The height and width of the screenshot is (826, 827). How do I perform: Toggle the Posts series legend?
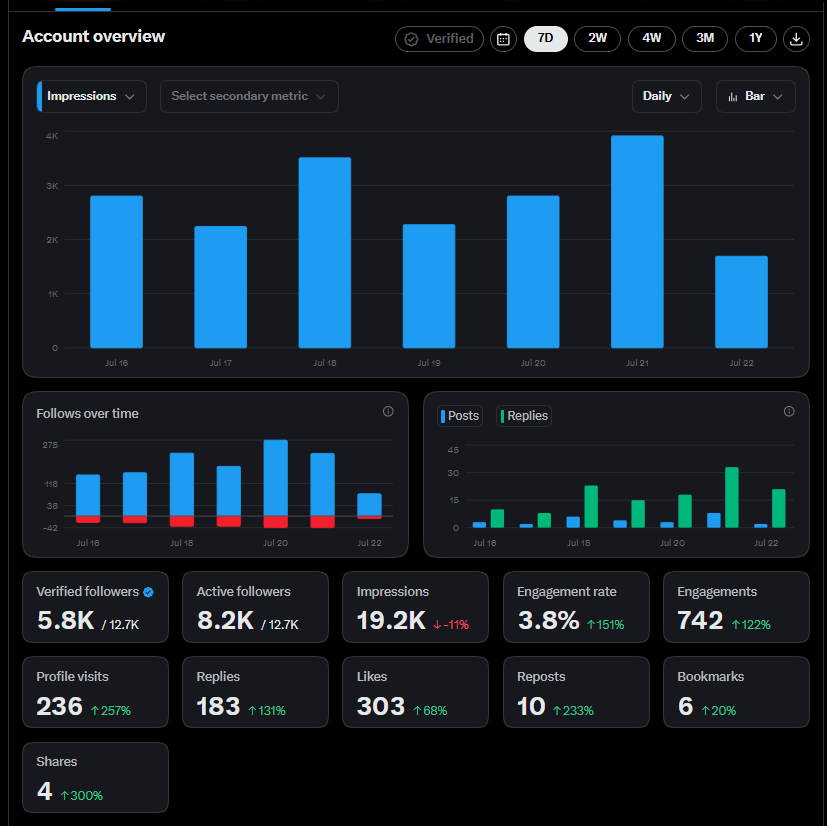(460, 416)
